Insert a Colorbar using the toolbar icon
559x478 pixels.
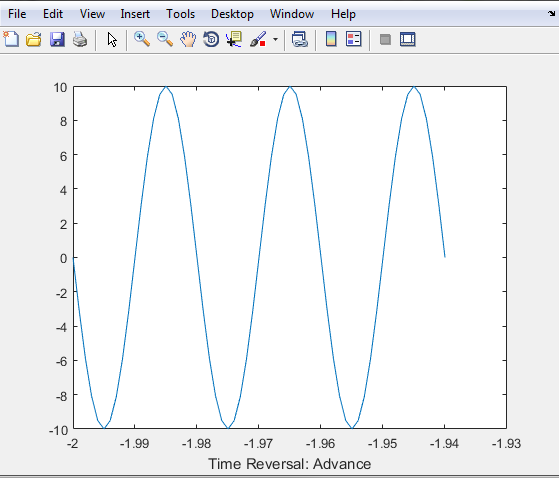(331, 39)
